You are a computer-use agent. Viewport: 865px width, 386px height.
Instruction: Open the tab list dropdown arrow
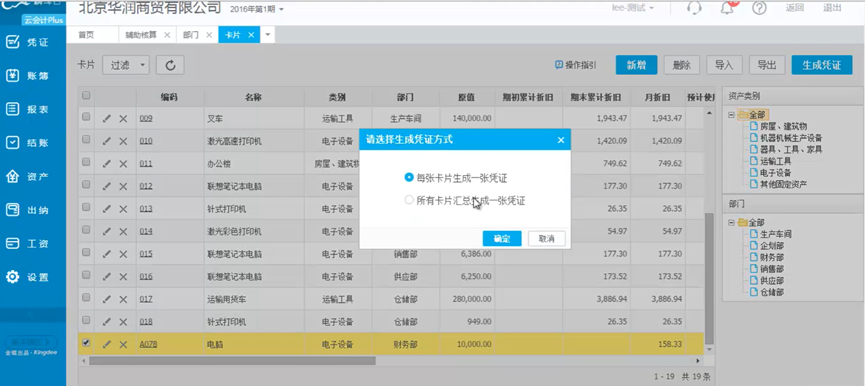[268, 35]
